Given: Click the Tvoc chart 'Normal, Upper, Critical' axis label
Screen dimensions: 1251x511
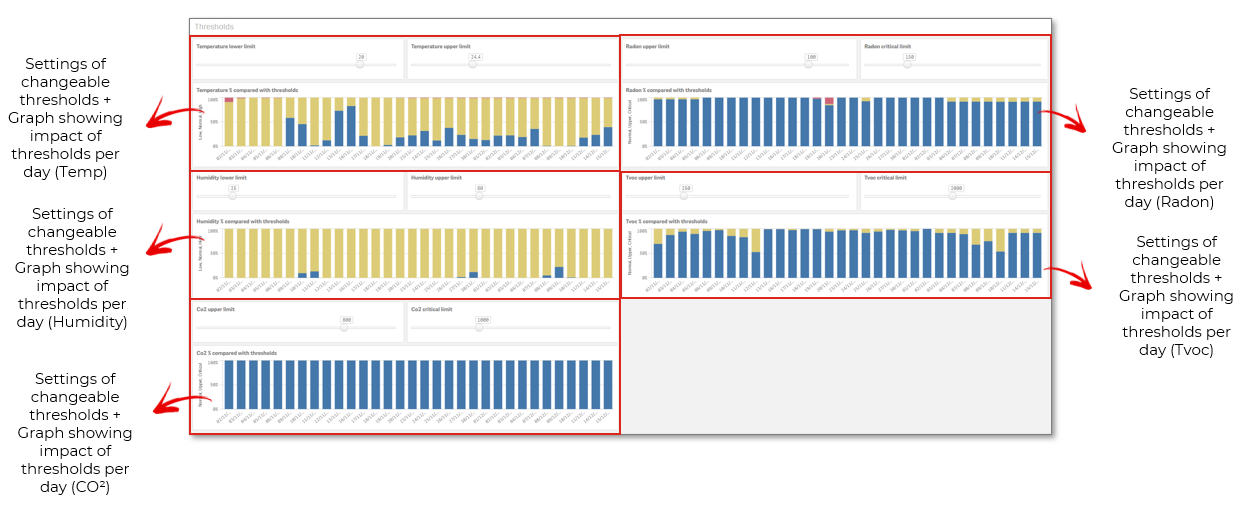Looking at the screenshot, I should (630, 253).
